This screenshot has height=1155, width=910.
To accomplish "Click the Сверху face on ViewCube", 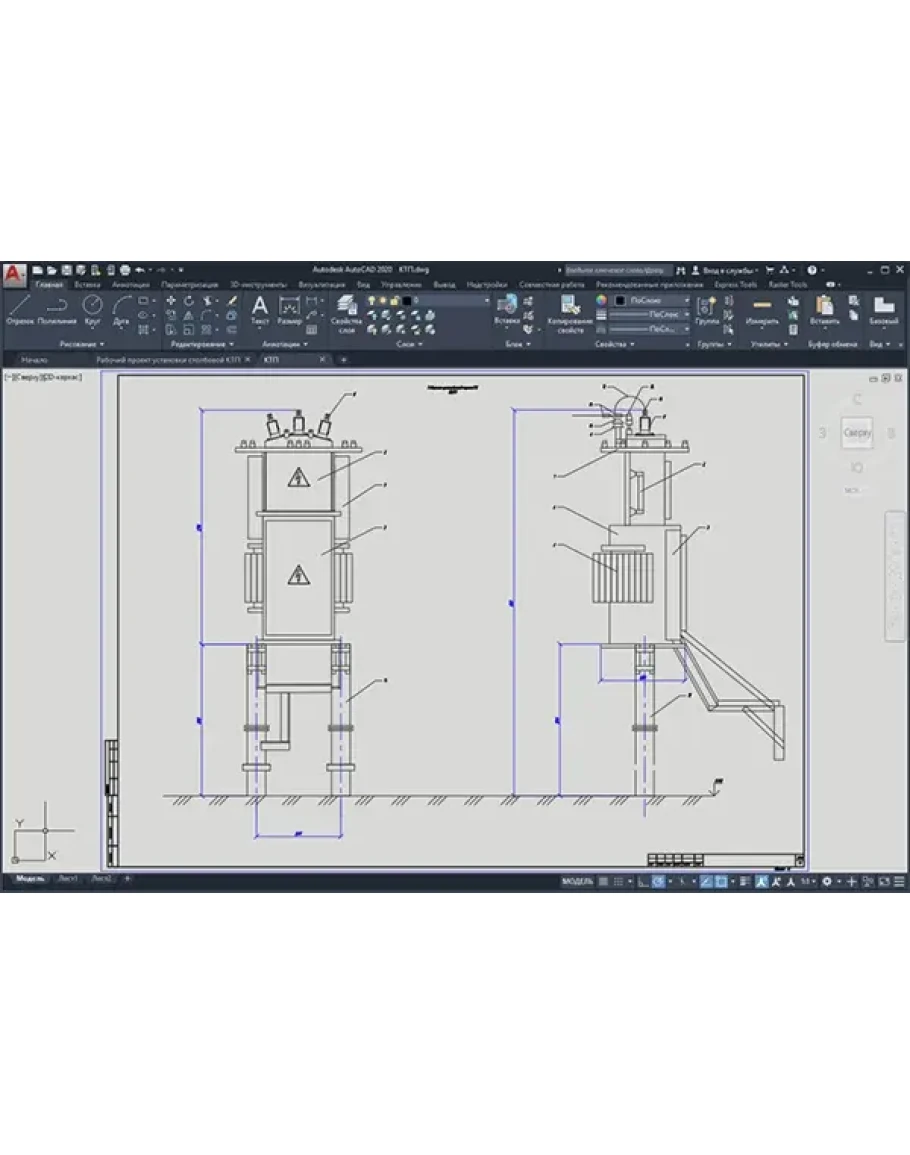I will (x=857, y=433).
